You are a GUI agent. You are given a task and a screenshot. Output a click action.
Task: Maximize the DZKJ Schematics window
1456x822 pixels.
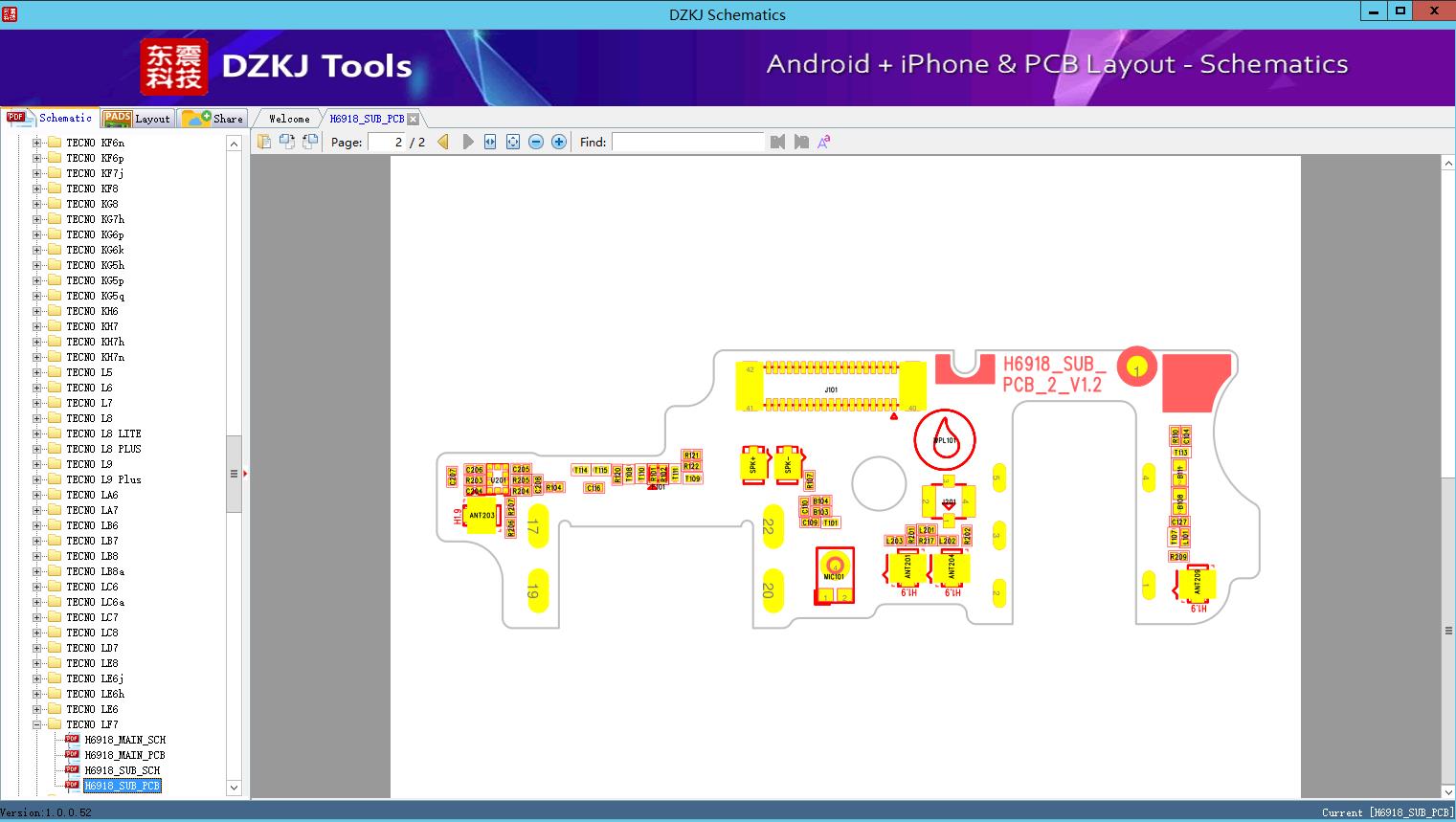tap(1400, 11)
